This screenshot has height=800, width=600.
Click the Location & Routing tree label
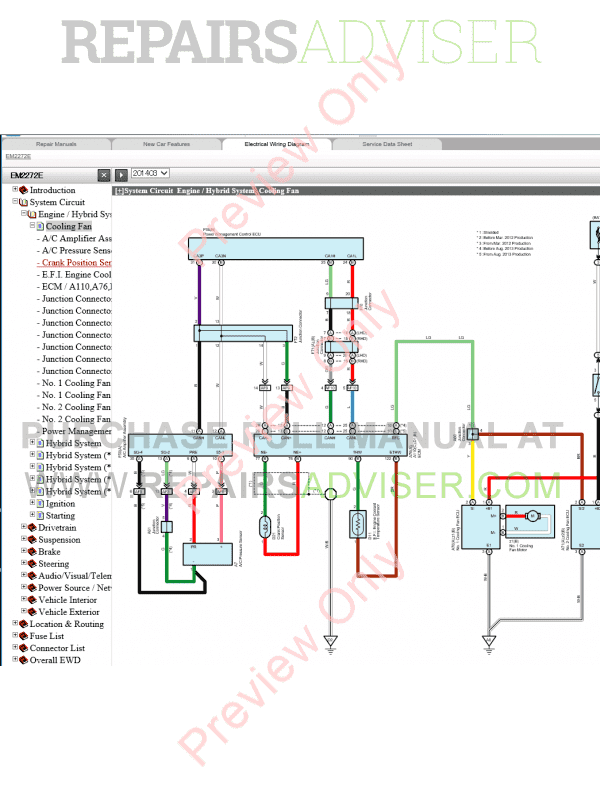pos(66,624)
